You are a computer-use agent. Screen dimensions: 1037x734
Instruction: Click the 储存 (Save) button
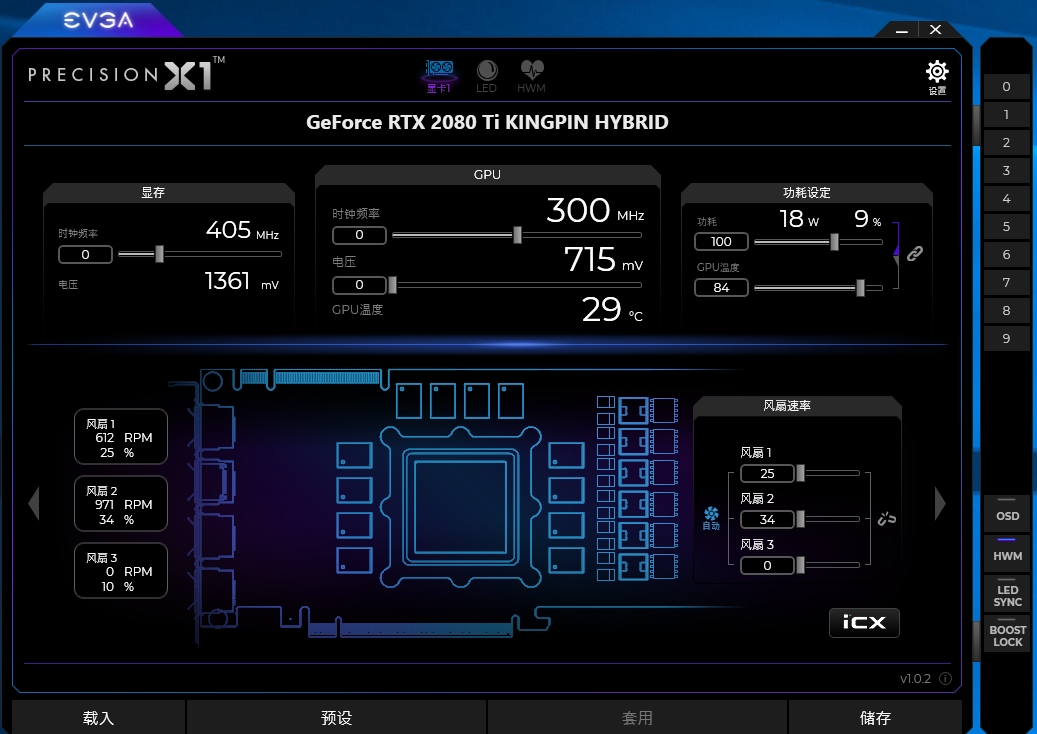click(x=875, y=717)
